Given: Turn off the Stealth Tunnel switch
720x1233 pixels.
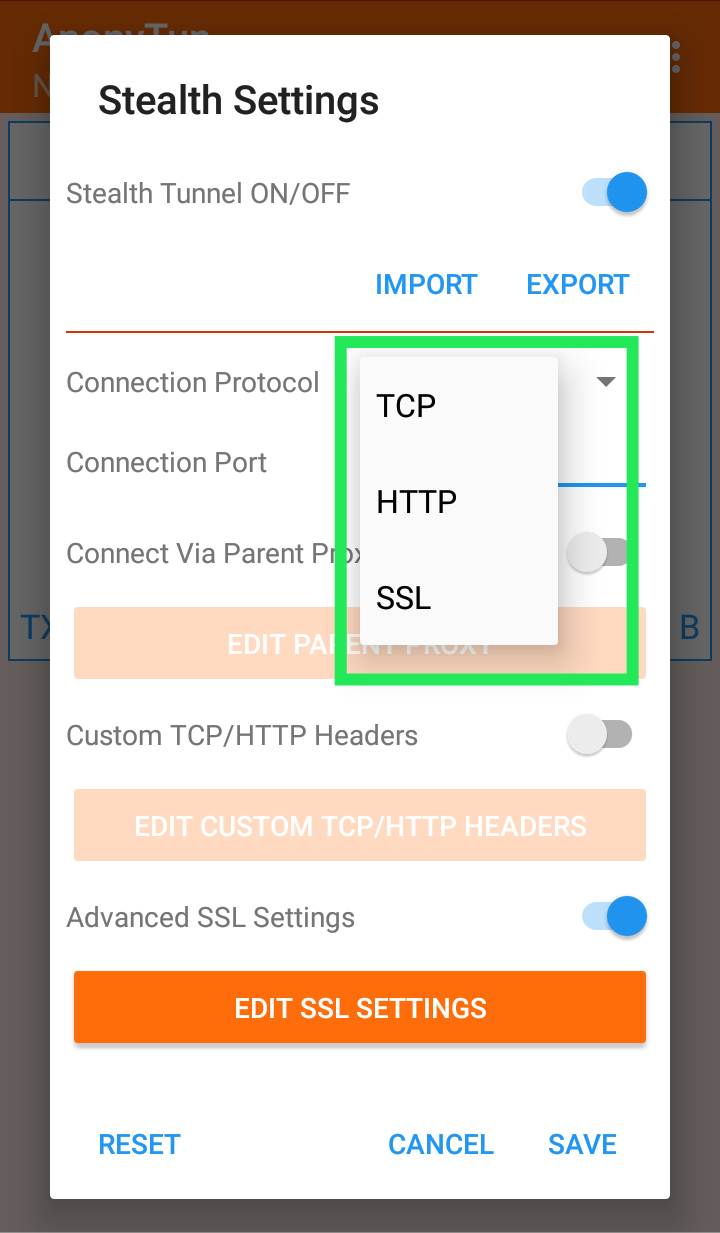Looking at the screenshot, I should (x=615, y=192).
